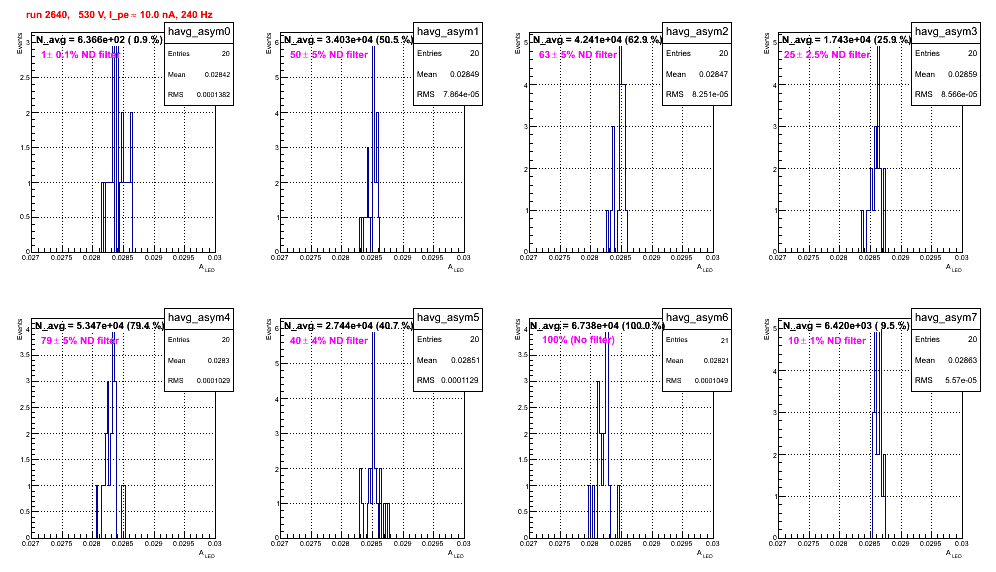This screenshot has height=572, width=996.
Task: Click the 79± 5% ND filter label
Action: [80, 341]
